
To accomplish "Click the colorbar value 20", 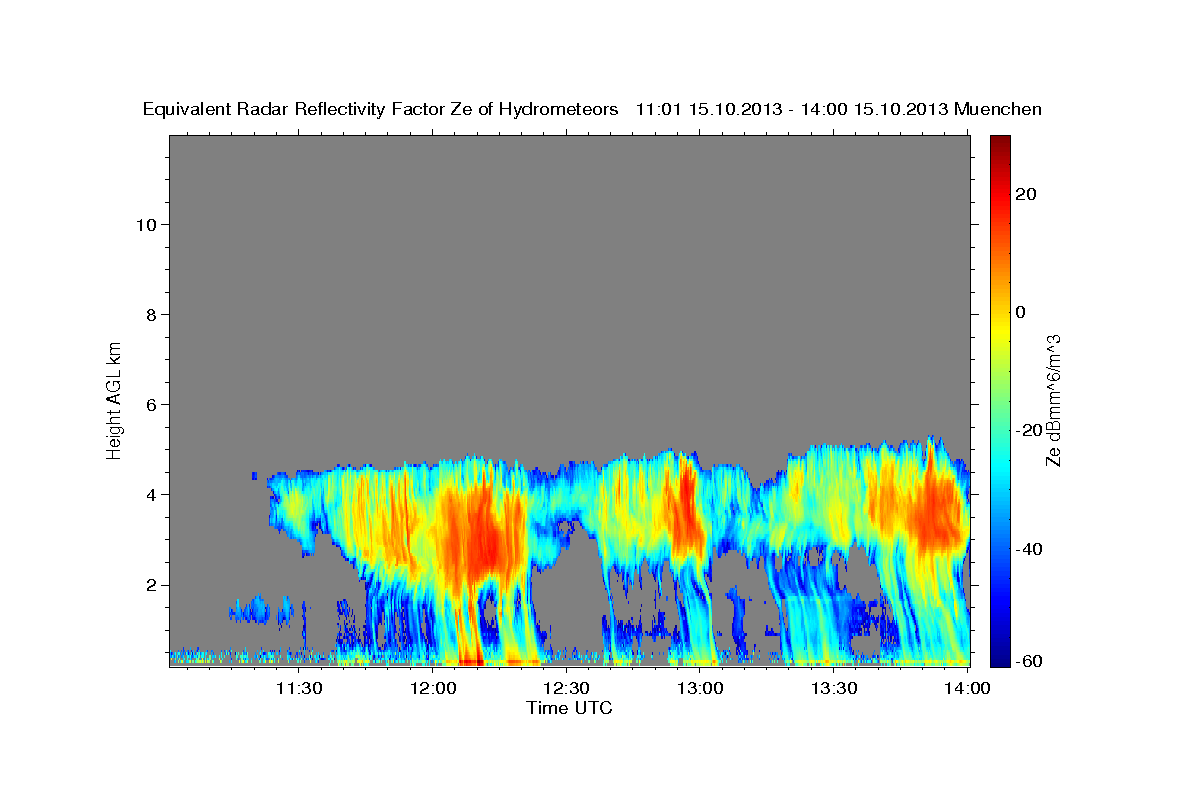I will 1026,194.
